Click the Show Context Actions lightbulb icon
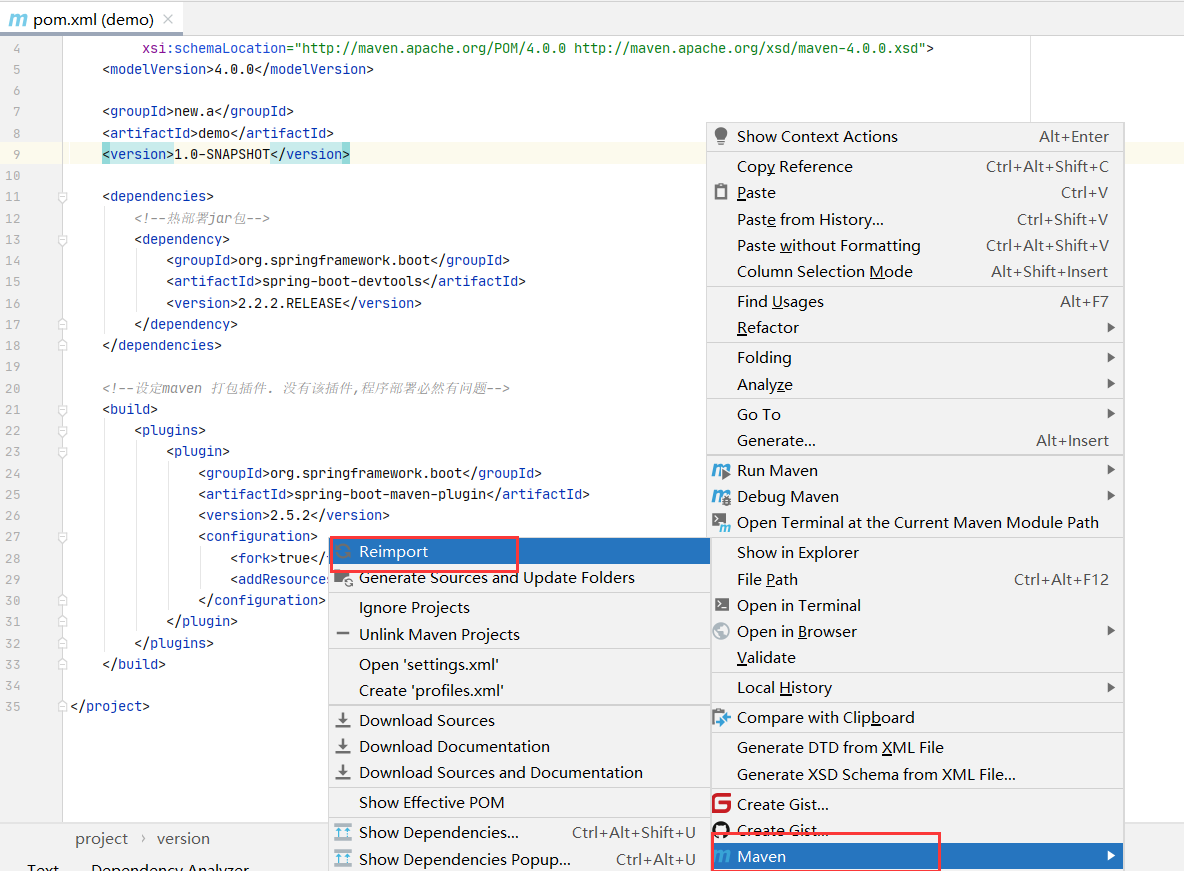 pyautogui.click(x=721, y=136)
